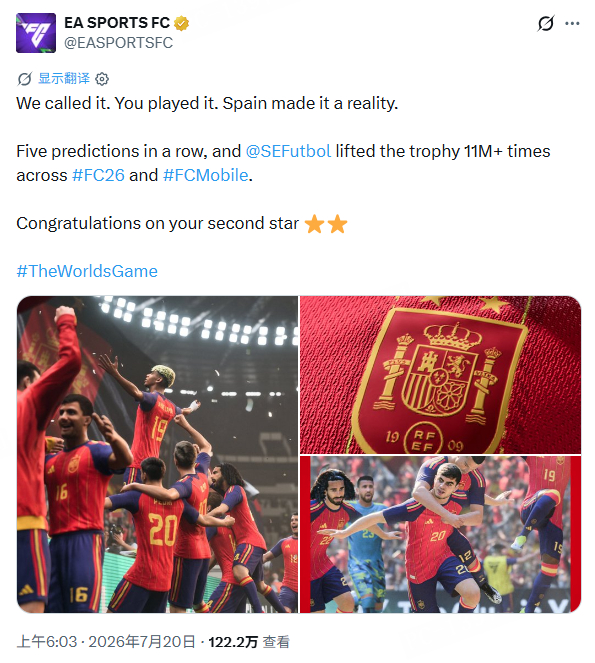The width and height of the screenshot is (595, 663).
Task: Click the Grok icon beside 显示翻译
Action: [x=25, y=79]
